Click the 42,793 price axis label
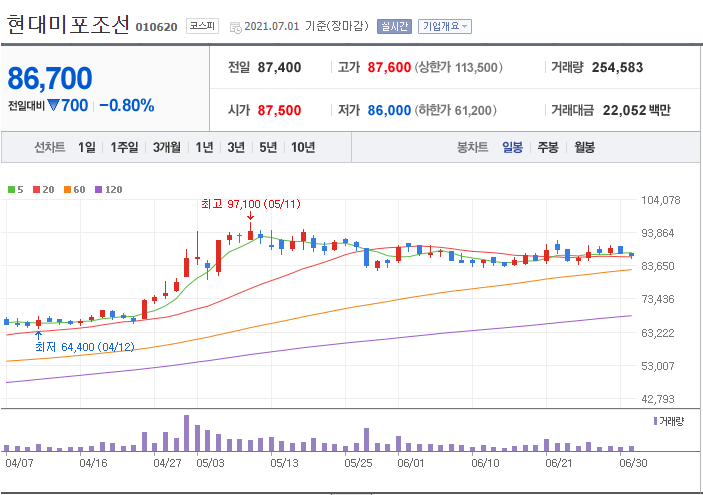This screenshot has height=495, width=703. [658, 399]
